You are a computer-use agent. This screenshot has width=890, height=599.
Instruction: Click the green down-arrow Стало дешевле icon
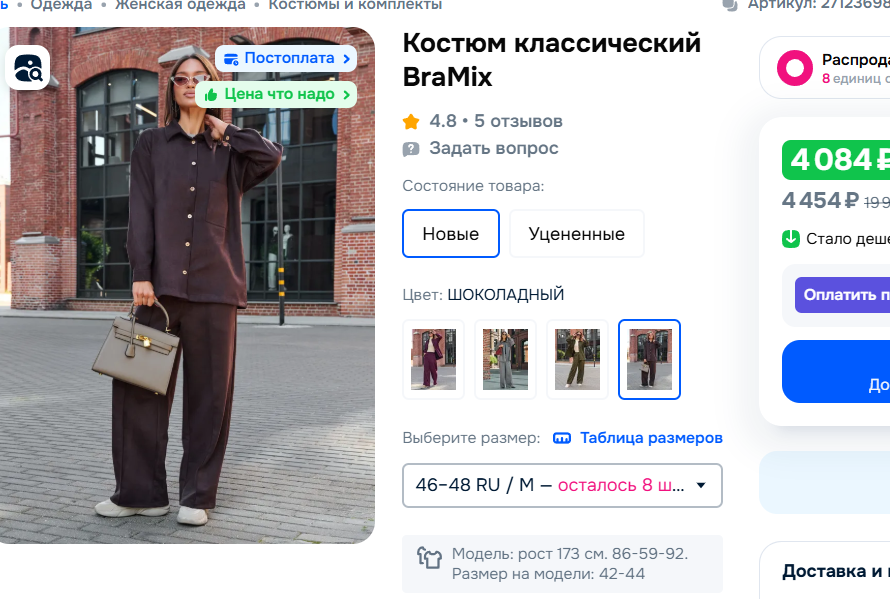(791, 239)
